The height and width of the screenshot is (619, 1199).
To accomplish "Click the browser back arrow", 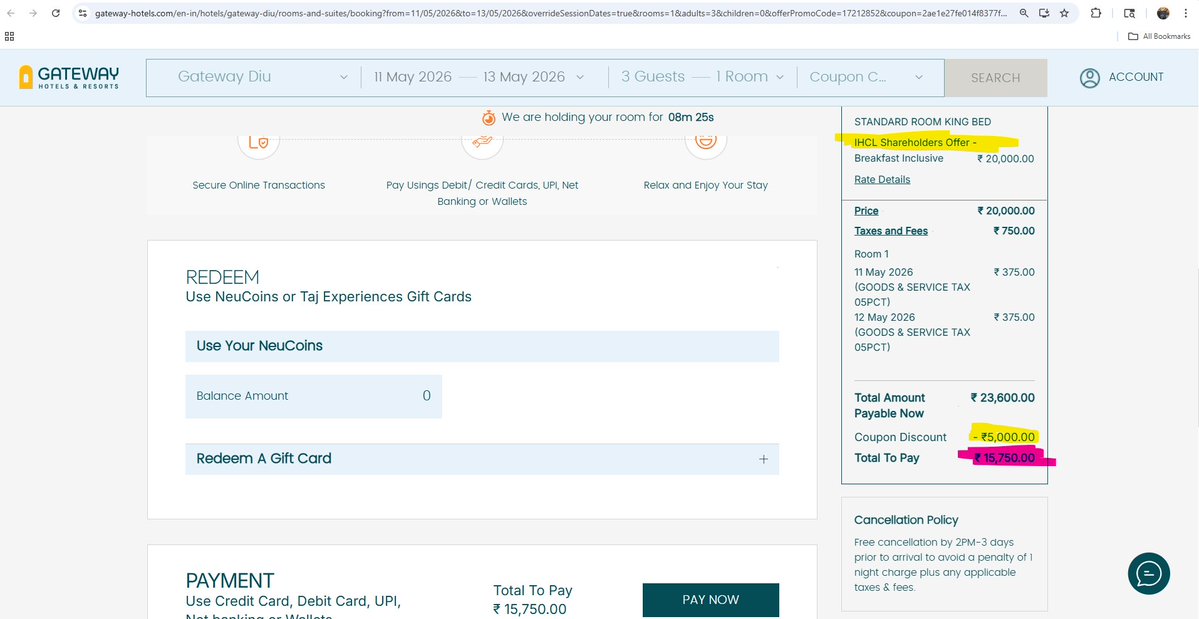I will tap(11, 13).
